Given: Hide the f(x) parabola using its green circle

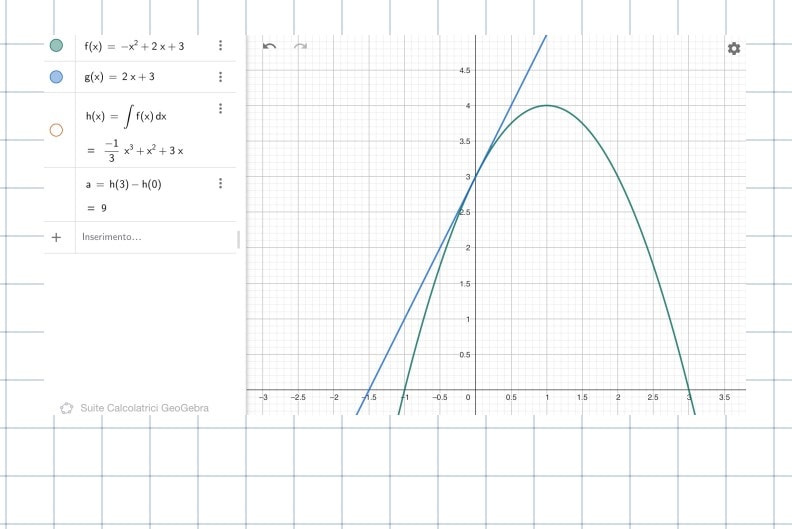Looking at the screenshot, I should (x=56, y=46).
